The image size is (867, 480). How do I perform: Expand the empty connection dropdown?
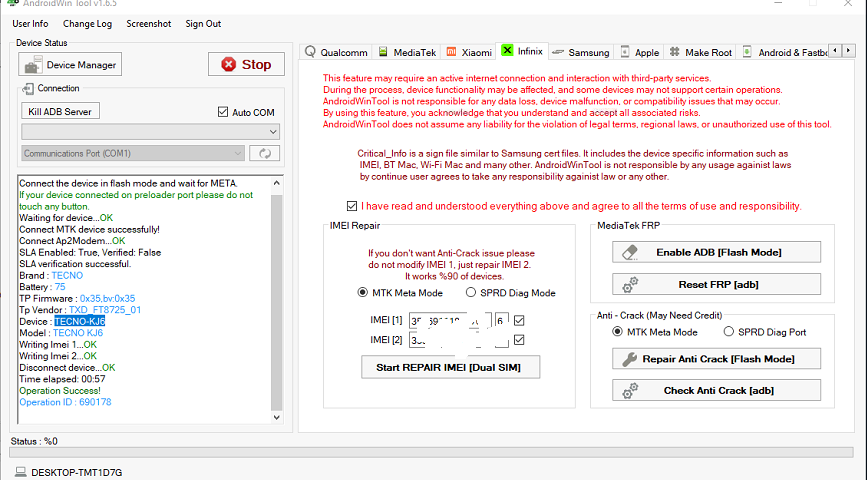tap(150, 132)
